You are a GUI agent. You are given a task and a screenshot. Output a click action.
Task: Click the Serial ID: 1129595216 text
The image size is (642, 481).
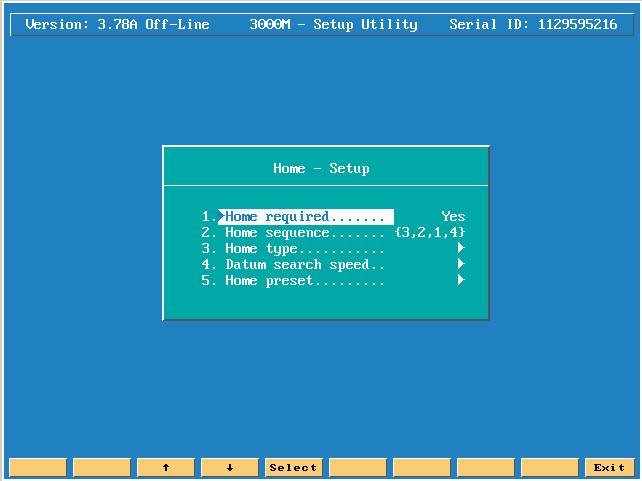click(x=533, y=25)
